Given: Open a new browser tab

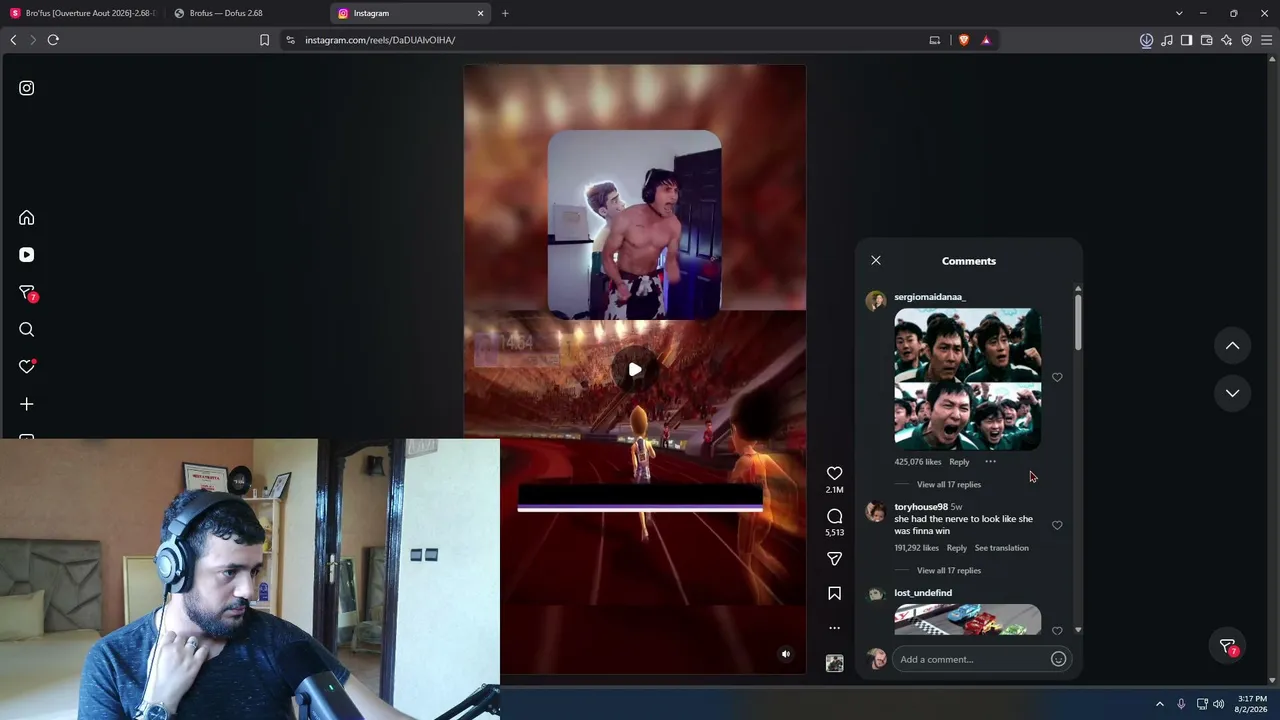Looking at the screenshot, I should (505, 13).
